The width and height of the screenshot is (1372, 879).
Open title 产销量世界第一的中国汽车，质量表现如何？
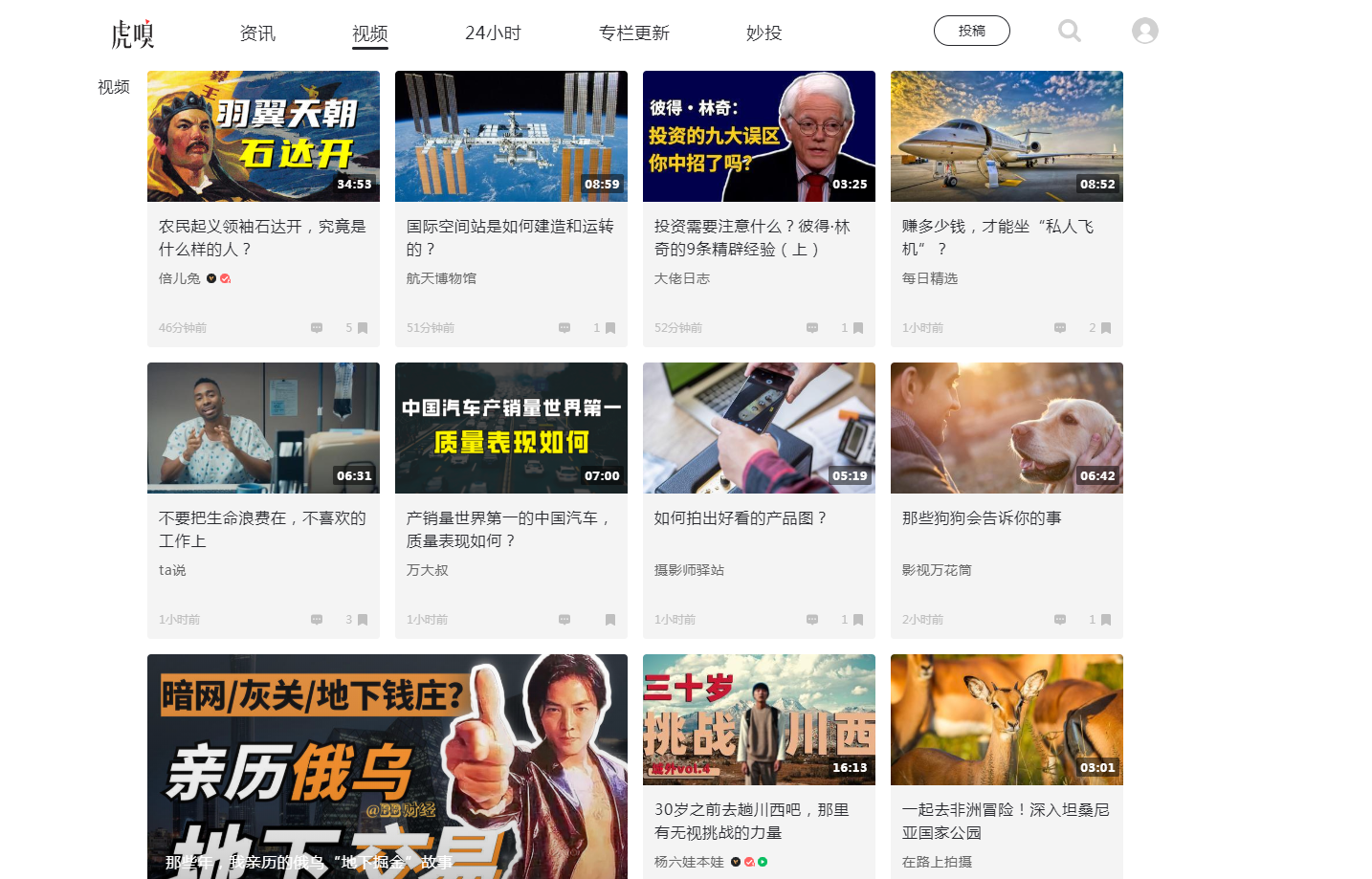[x=508, y=530]
